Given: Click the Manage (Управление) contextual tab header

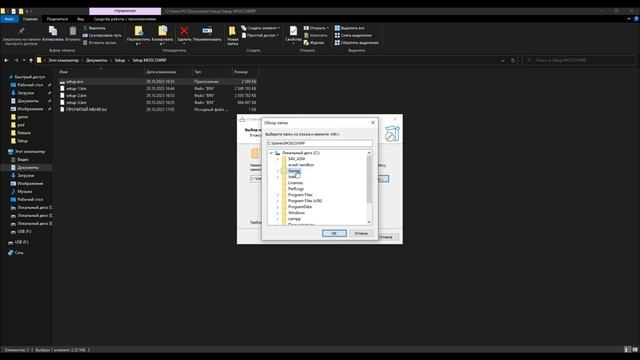Looking at the screenshot, I should pos(125,11).
